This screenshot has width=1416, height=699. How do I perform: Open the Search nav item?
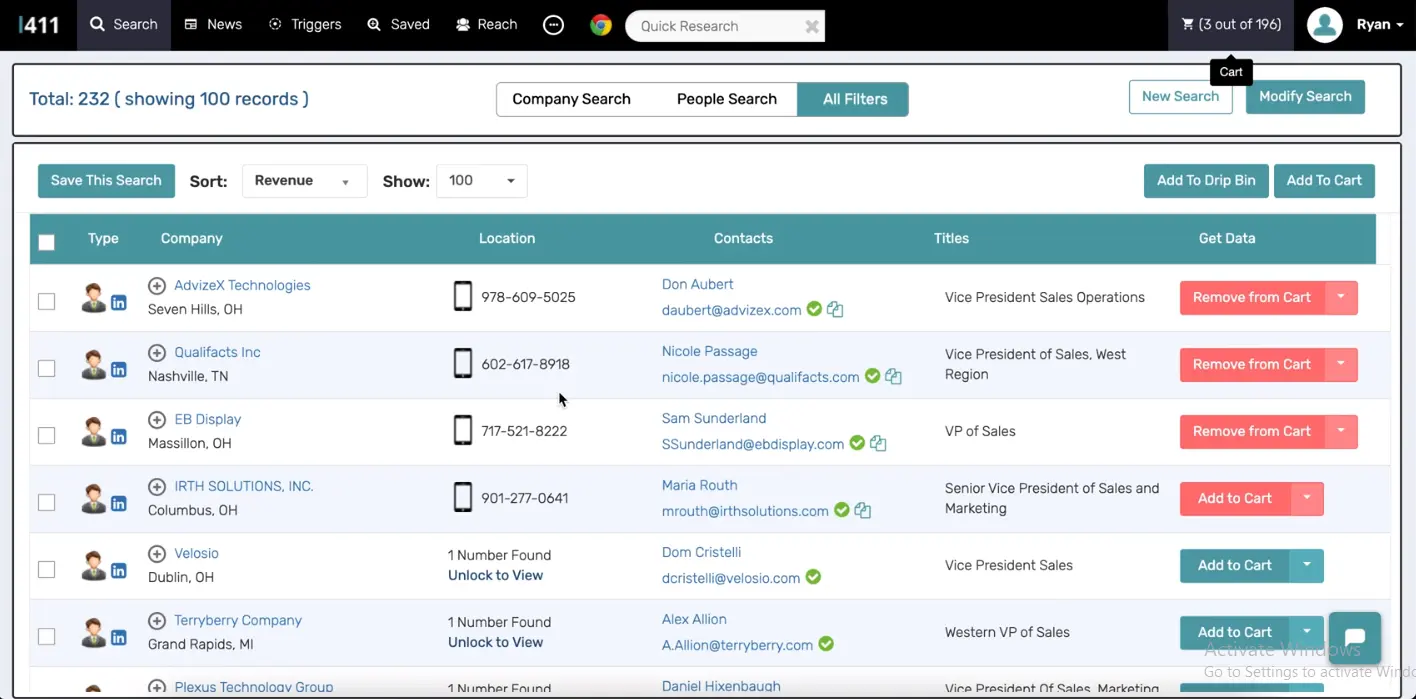(124, 24)
